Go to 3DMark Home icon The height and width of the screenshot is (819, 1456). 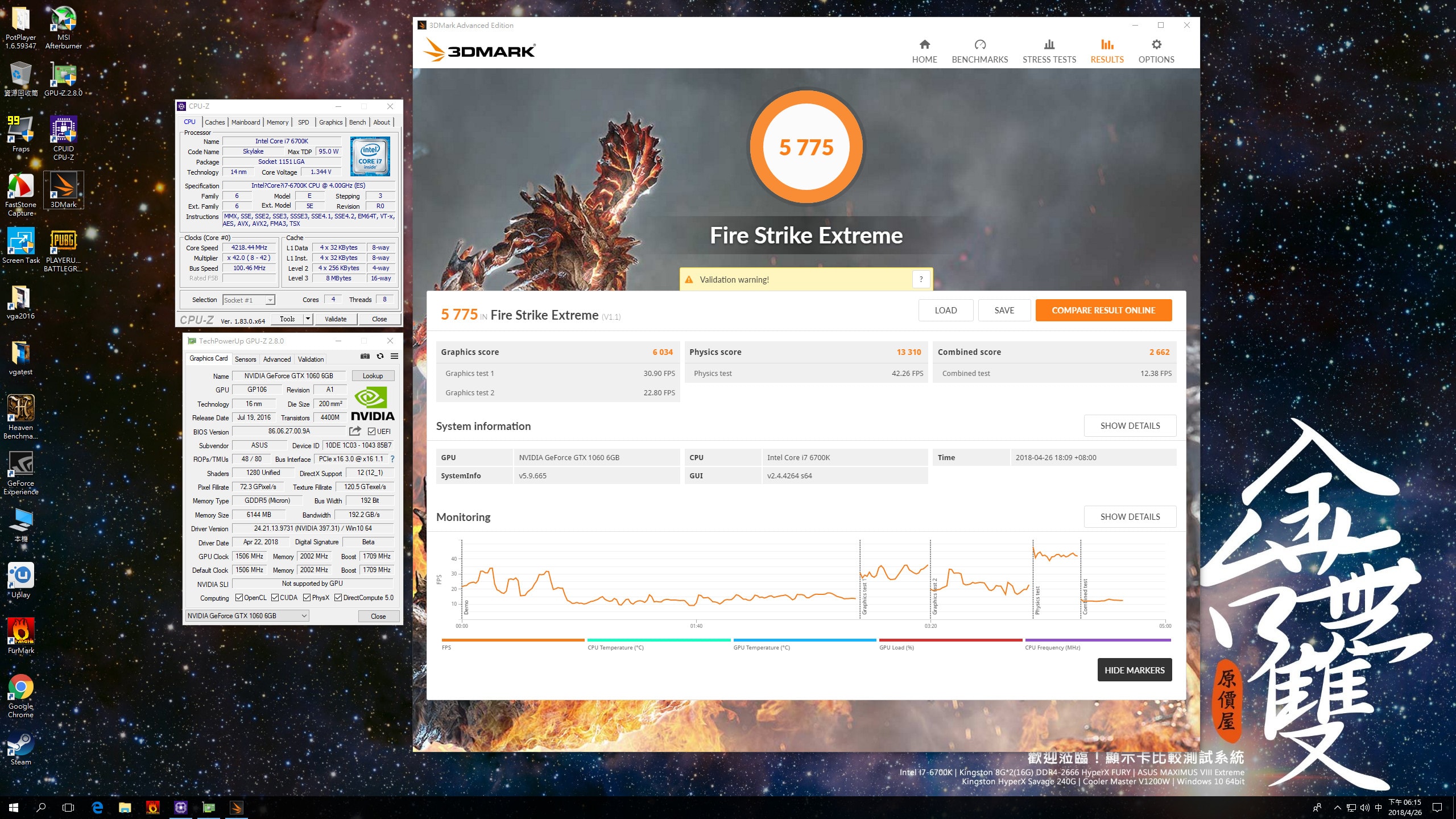pyautogui.click(x=924, y=45)
